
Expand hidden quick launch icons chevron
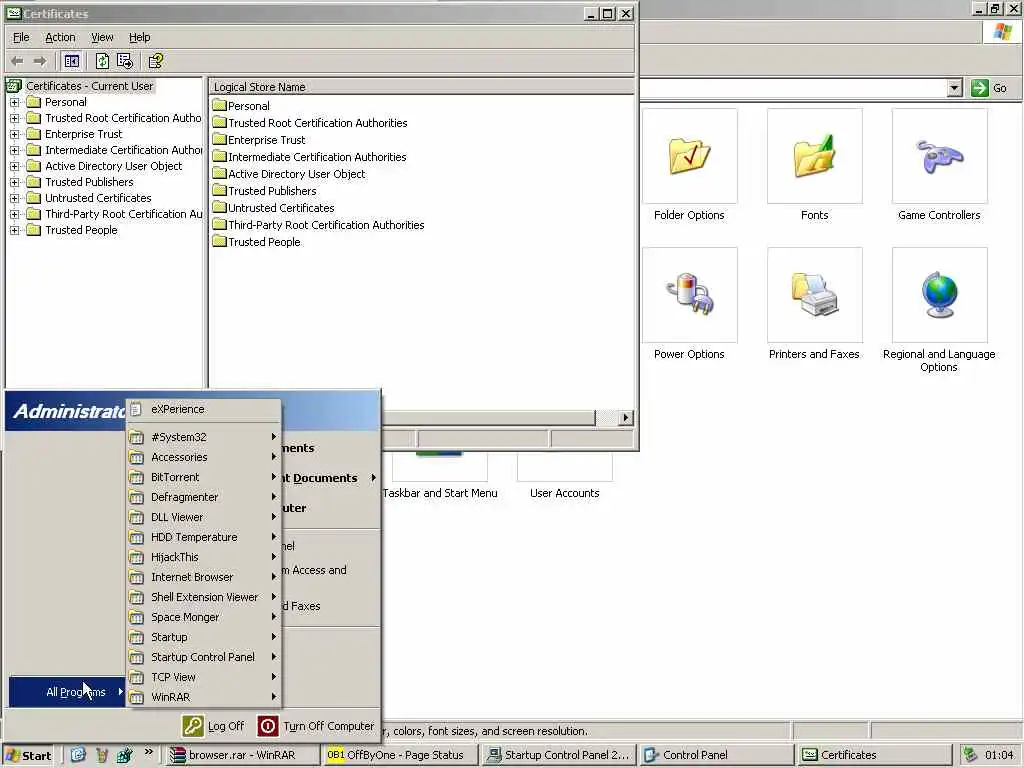click(149, 752)
